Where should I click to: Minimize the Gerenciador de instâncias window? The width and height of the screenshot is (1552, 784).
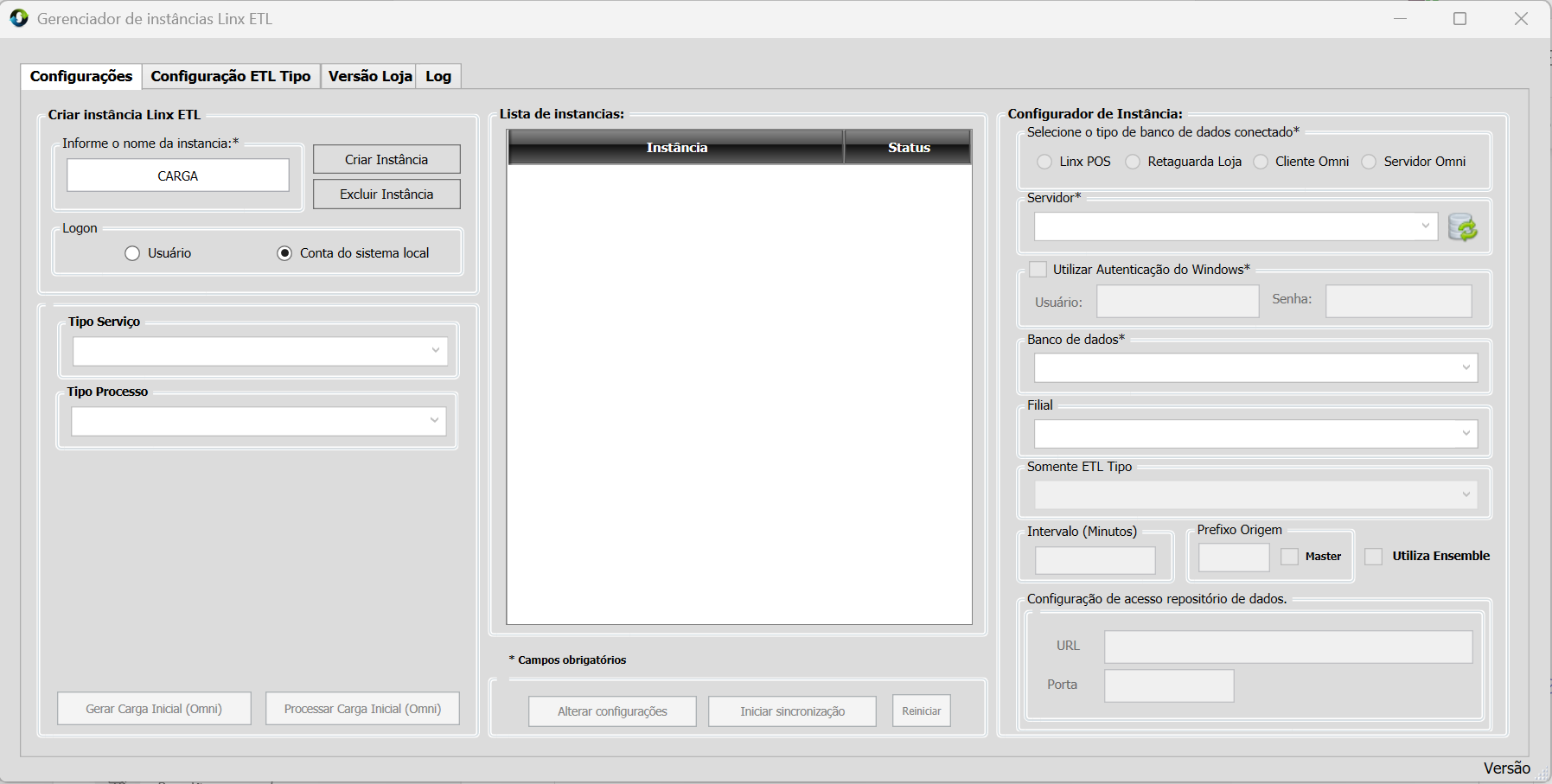1401,19
